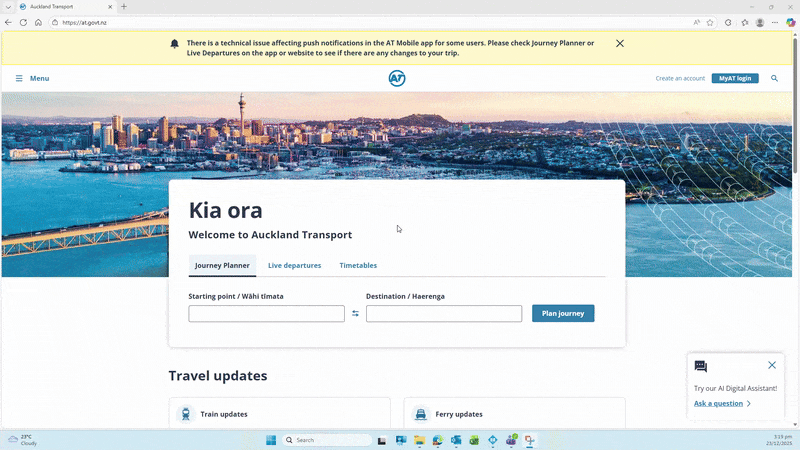Image resolution: width=800 pixels, height=450 pixels.
Task: Open browser tab actions dropdown
Action: pyautogui.click(x=8, y=6)
